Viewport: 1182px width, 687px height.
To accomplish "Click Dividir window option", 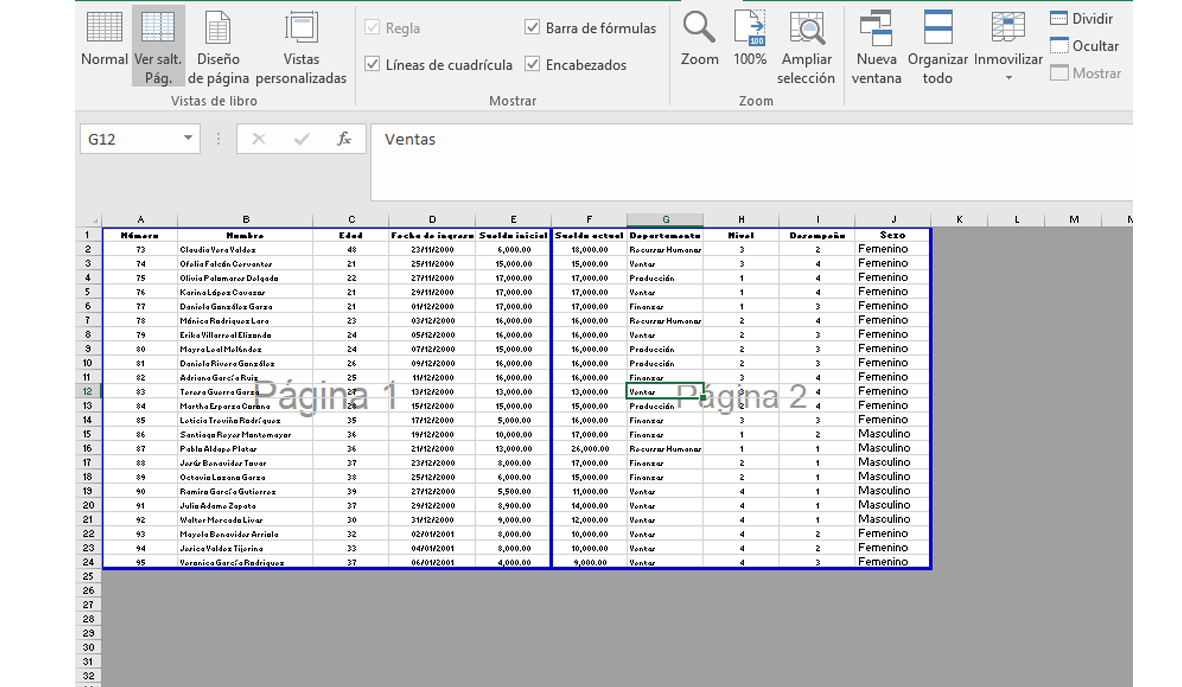I will (x=1081, y=19).
